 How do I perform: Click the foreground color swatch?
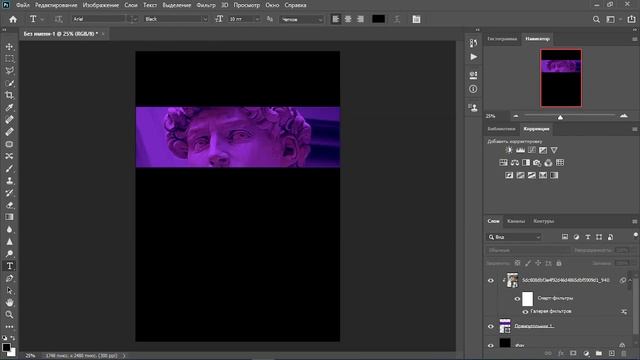click(6, 347)
